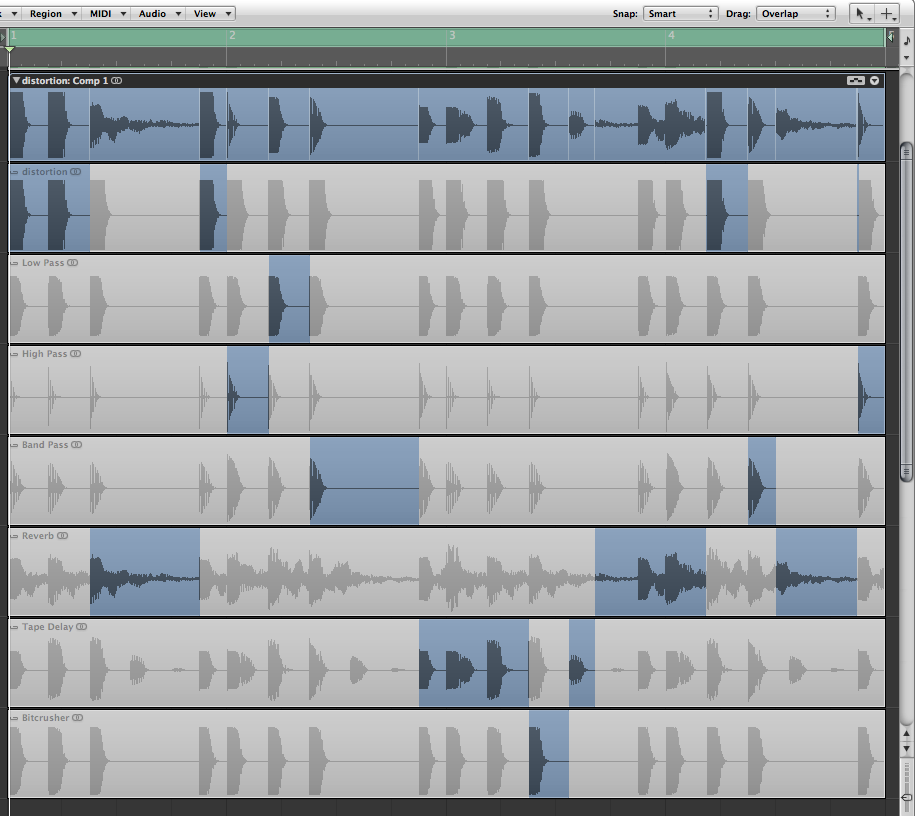This screenshot has width=915, height=816.
Task: Select the Reverb take's first highlighted comp section
Action: tap(145, 571)
